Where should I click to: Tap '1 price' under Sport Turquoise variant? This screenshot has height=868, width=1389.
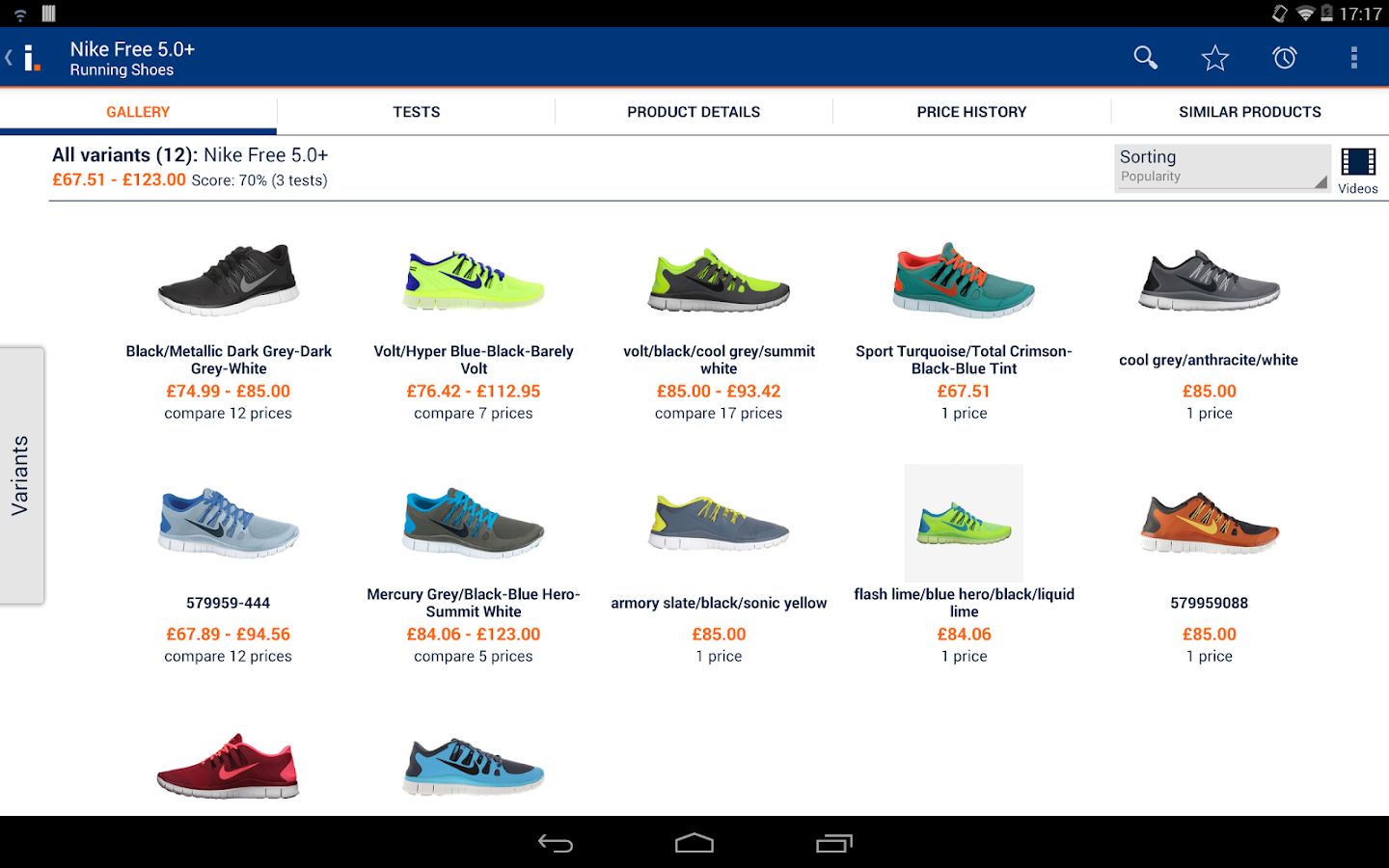point(964,413)
